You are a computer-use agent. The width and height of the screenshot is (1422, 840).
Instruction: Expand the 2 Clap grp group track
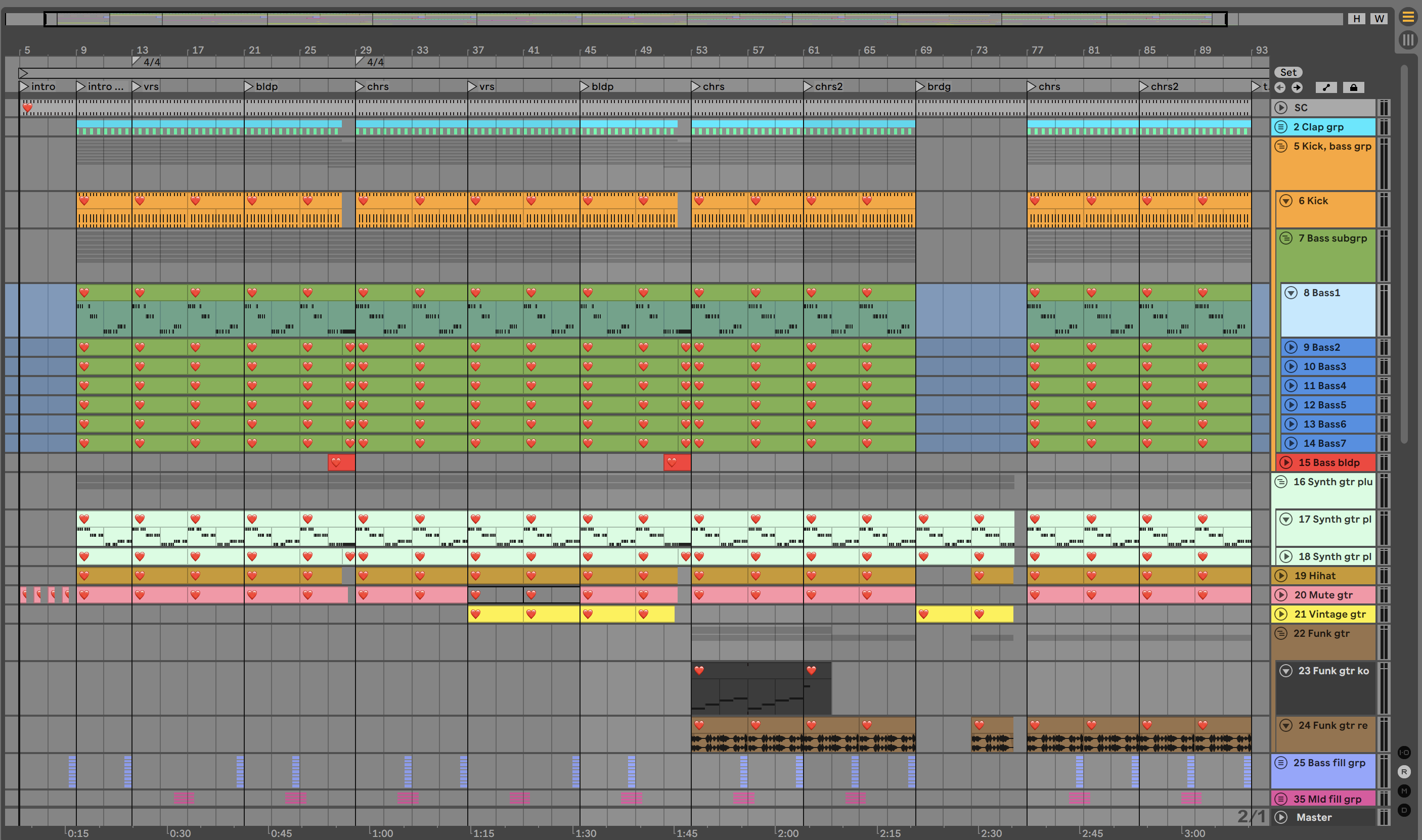tap(1281, 127)
